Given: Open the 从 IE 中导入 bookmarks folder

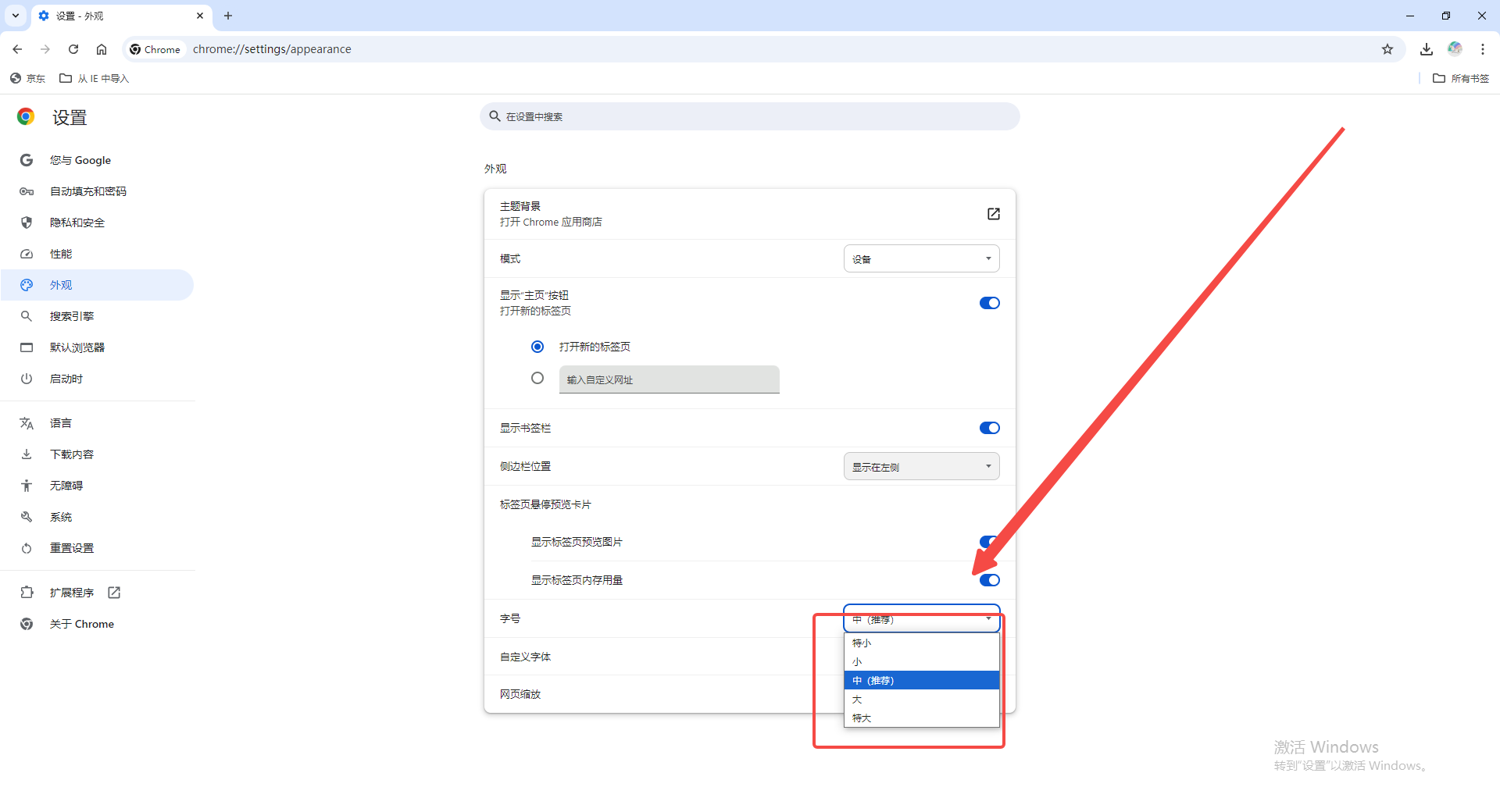Looking at the screenshot, I should 95,78.
